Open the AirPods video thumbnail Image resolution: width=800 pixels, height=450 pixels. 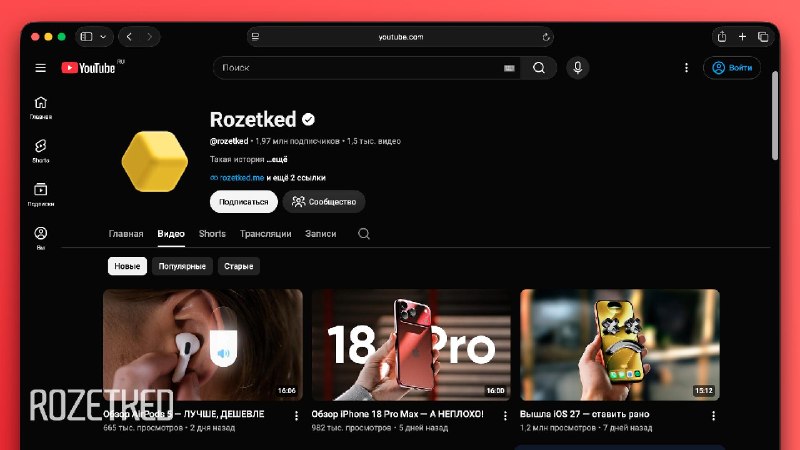point(203,345)
